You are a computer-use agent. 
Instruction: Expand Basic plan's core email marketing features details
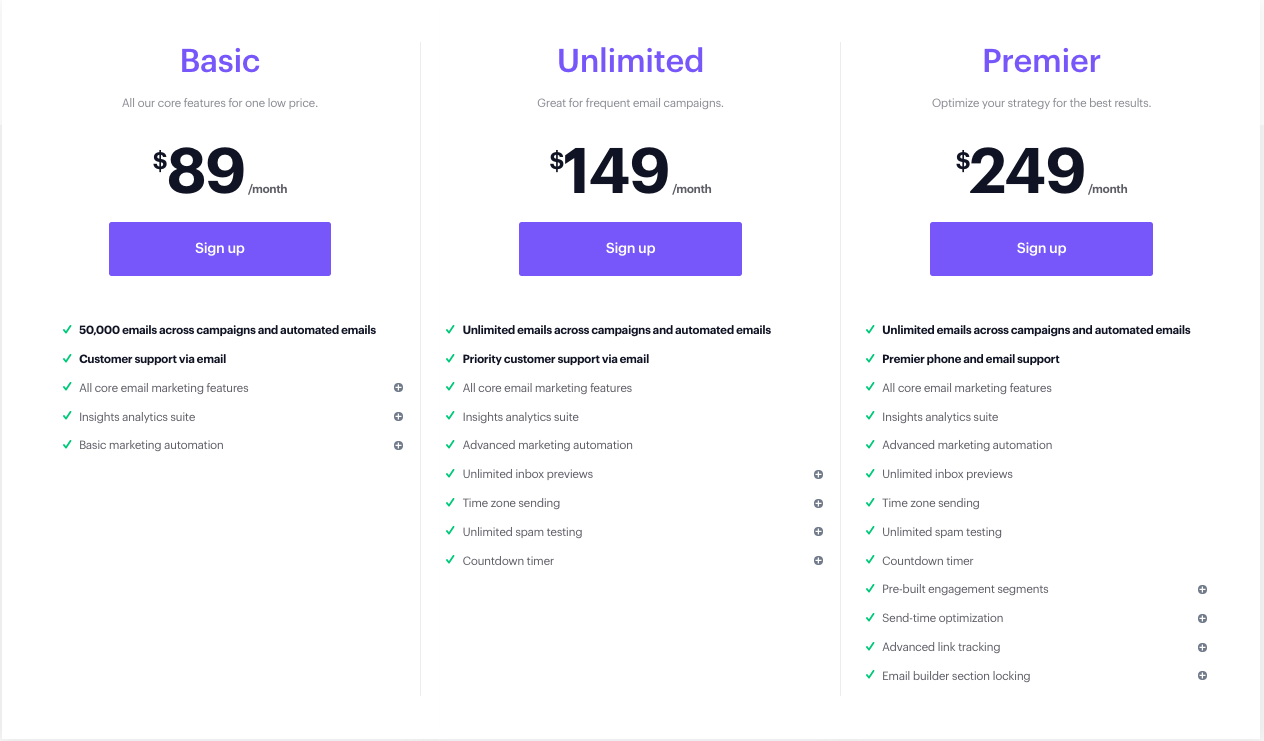point(398,388)
